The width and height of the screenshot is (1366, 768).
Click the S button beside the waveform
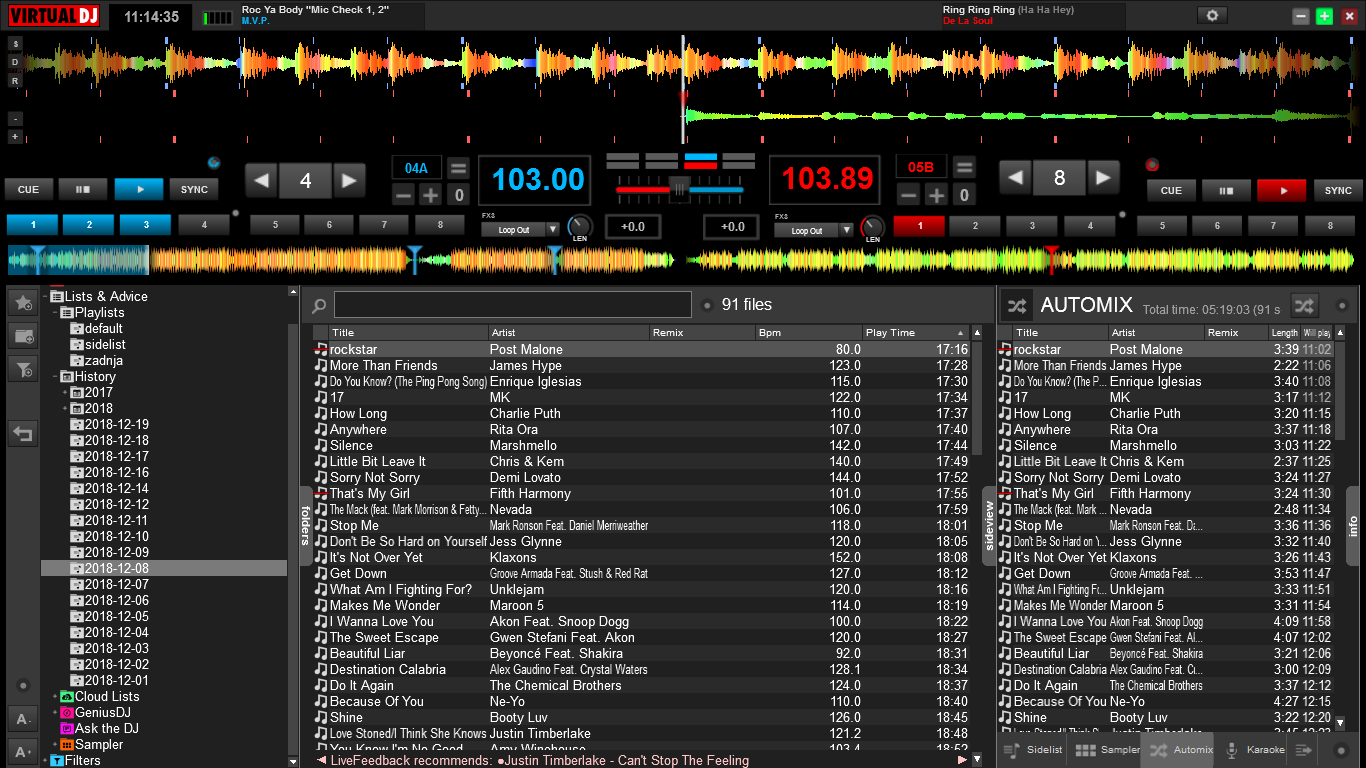click(x=15, y=44)
